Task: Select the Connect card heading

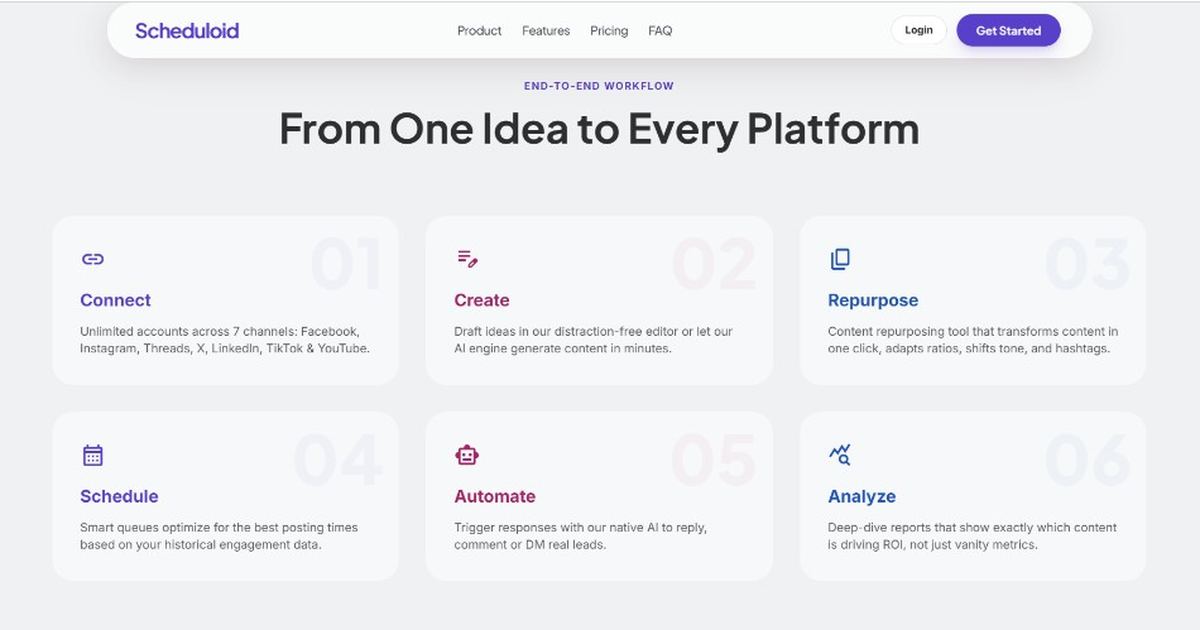Action: tap(115, 300)
